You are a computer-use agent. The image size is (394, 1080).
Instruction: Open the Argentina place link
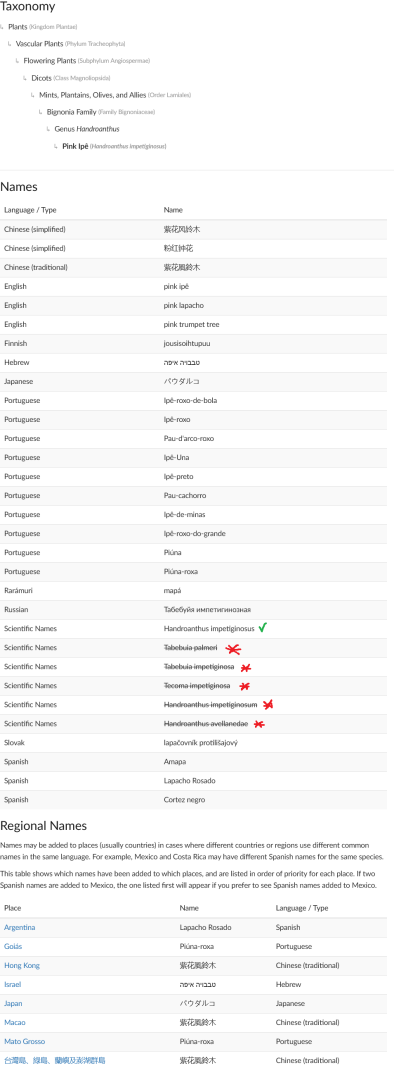coord(19,928)
